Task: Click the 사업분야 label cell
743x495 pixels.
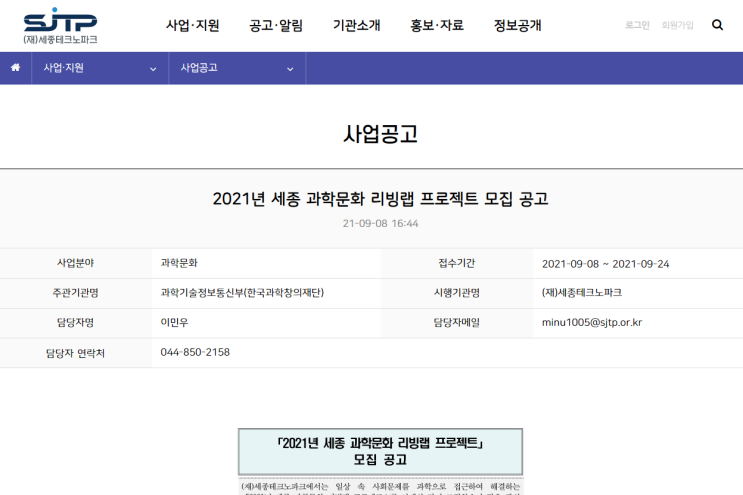Action: click(x=76, y=263)
